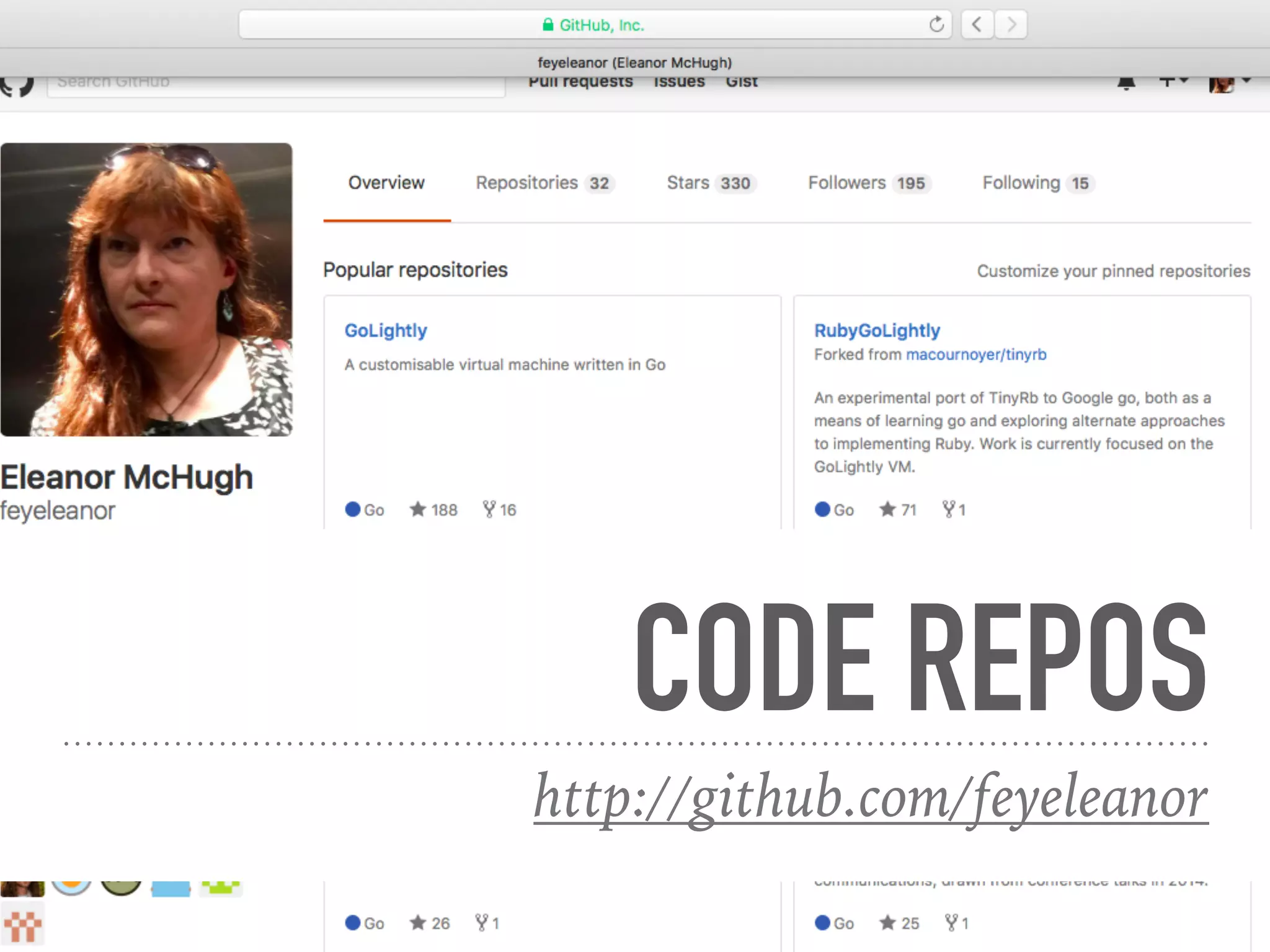Switch to the Repositories tab
1270x952 pixels.
pos(545,183)
